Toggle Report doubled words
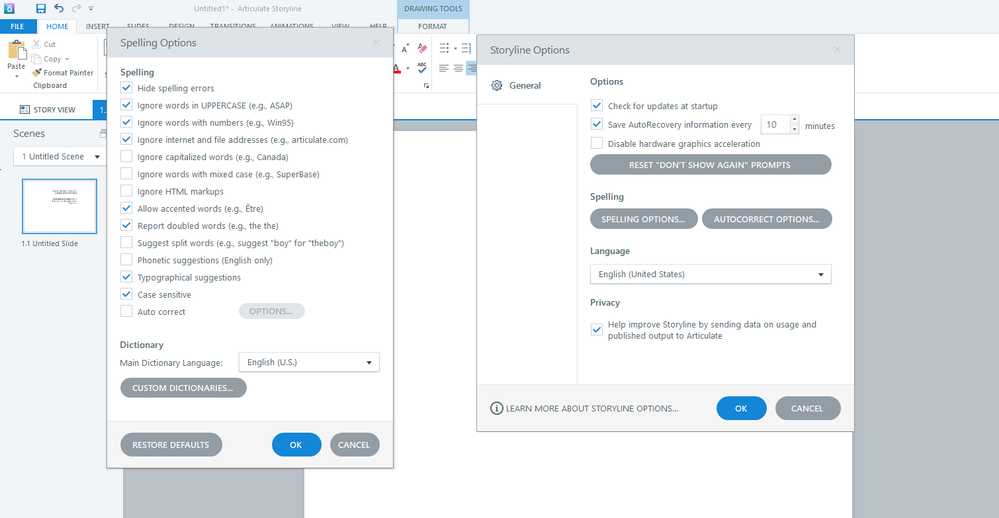The image size is (999, 518). point(126,226)
